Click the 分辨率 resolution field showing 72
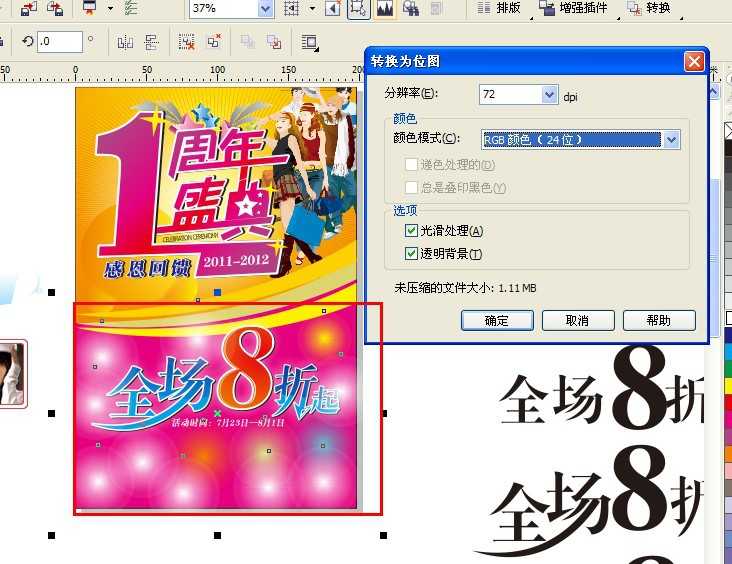The height and width of the screenshot is (564, 732). (x=510, y=94)
